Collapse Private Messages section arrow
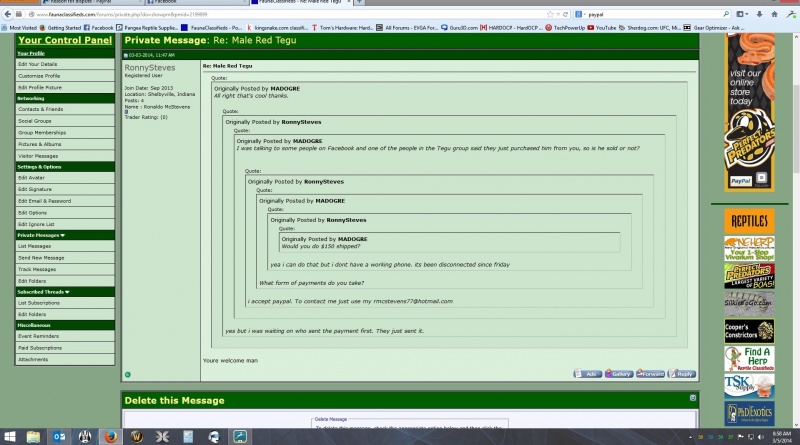The height and width of the screenshot is (445, 800). tap(63, 235)
